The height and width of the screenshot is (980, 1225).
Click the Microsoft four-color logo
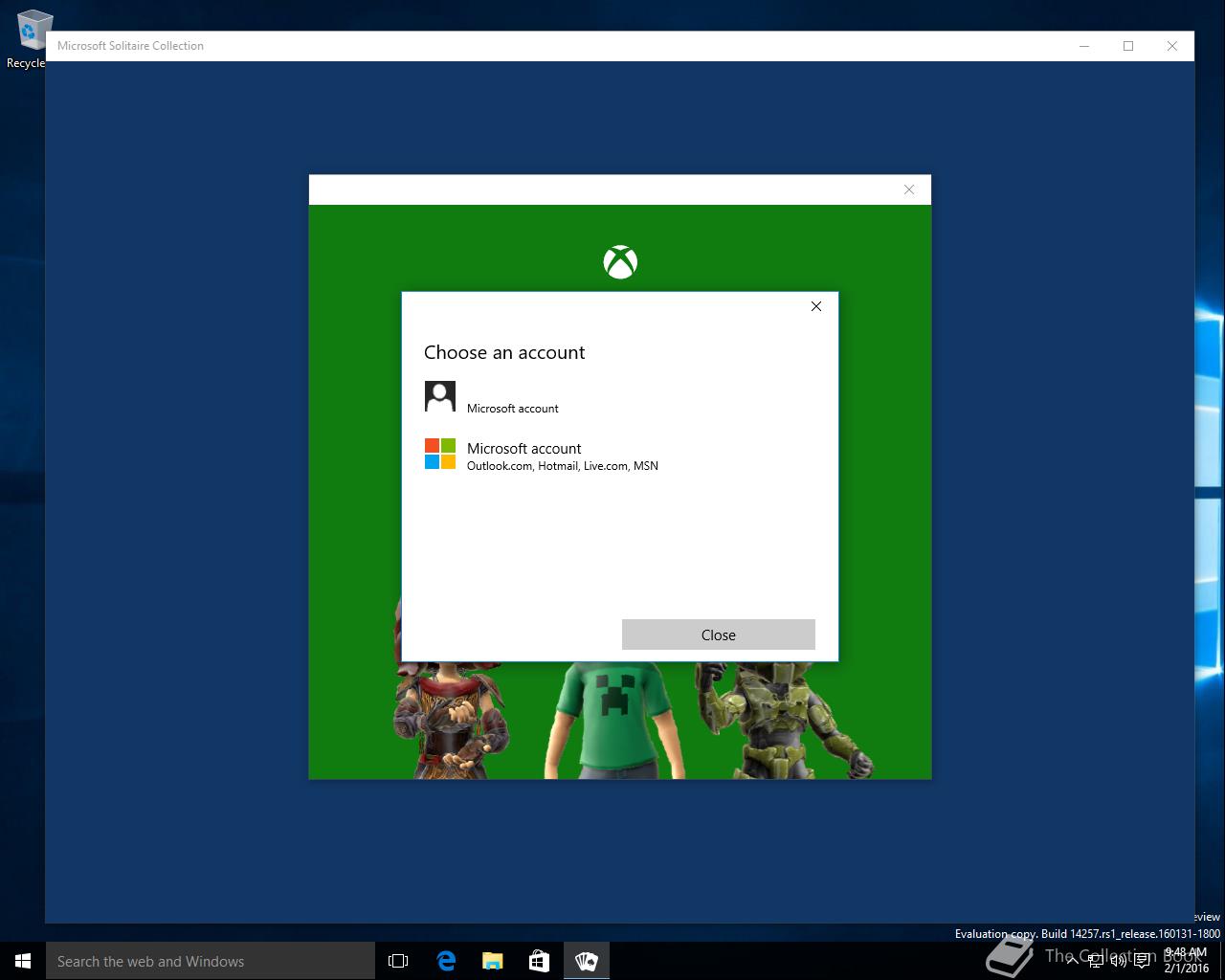pos(440,454)
